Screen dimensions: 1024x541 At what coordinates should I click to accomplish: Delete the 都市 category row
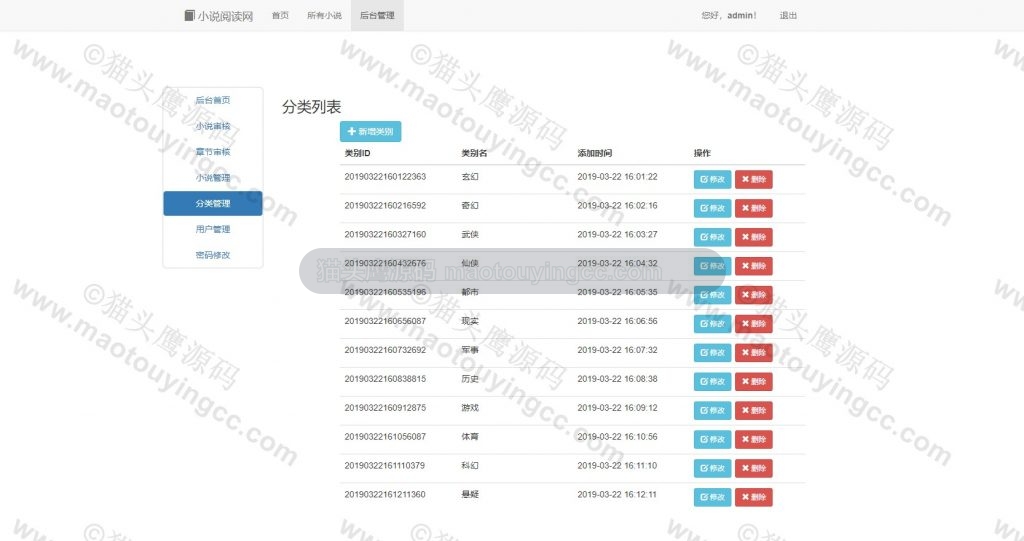[754, 295]
